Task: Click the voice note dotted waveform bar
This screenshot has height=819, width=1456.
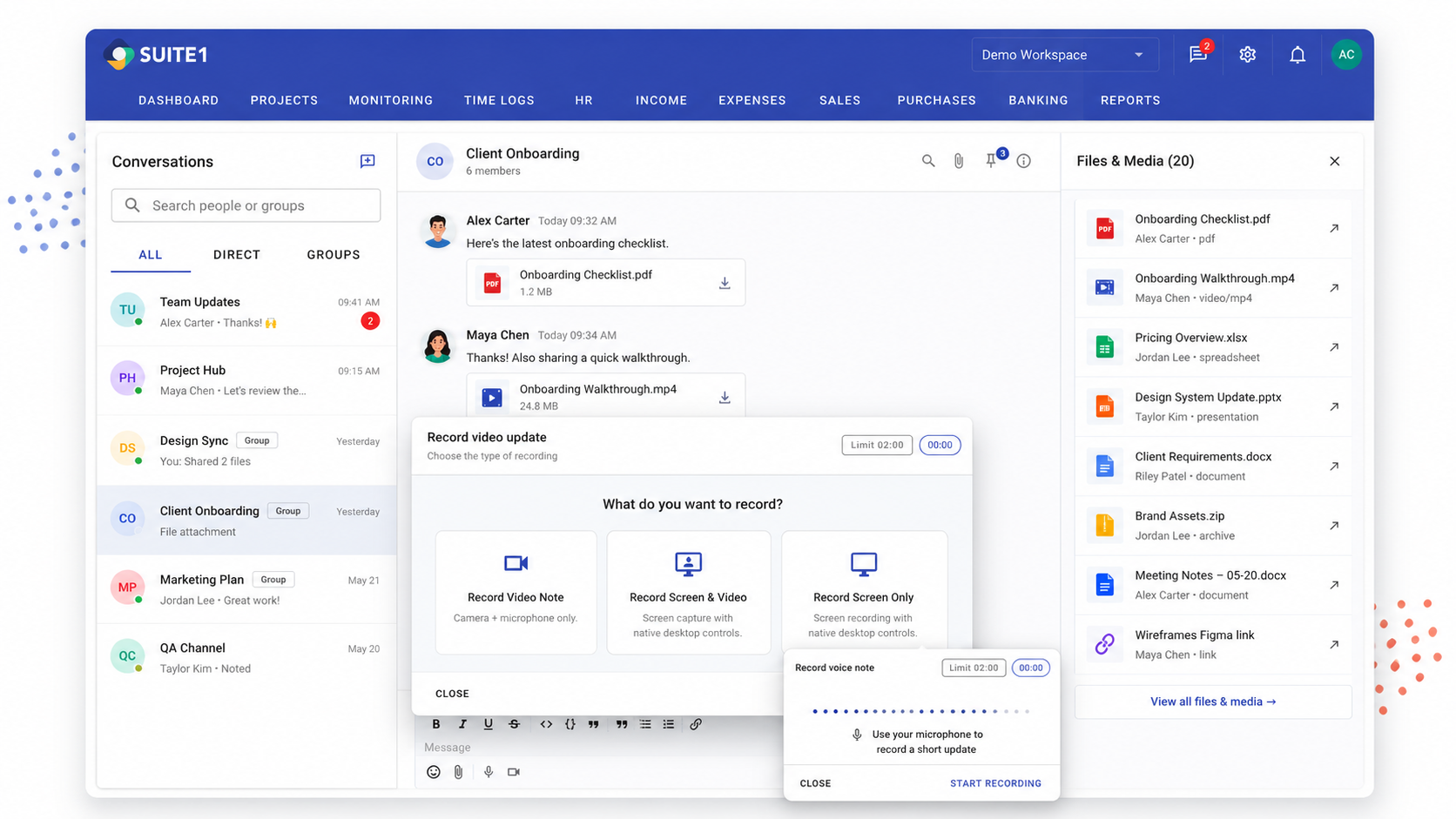Action: pos(921,711)
